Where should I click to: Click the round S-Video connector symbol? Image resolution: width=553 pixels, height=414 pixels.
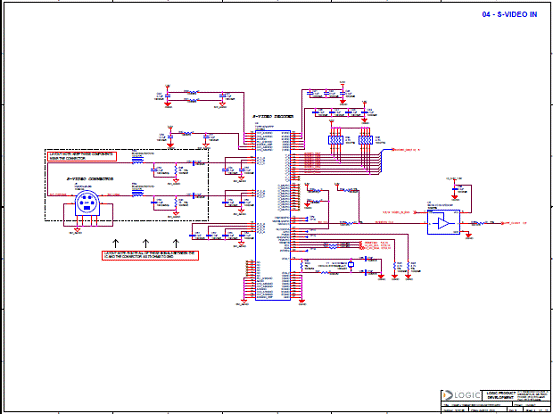coord(87,203)
